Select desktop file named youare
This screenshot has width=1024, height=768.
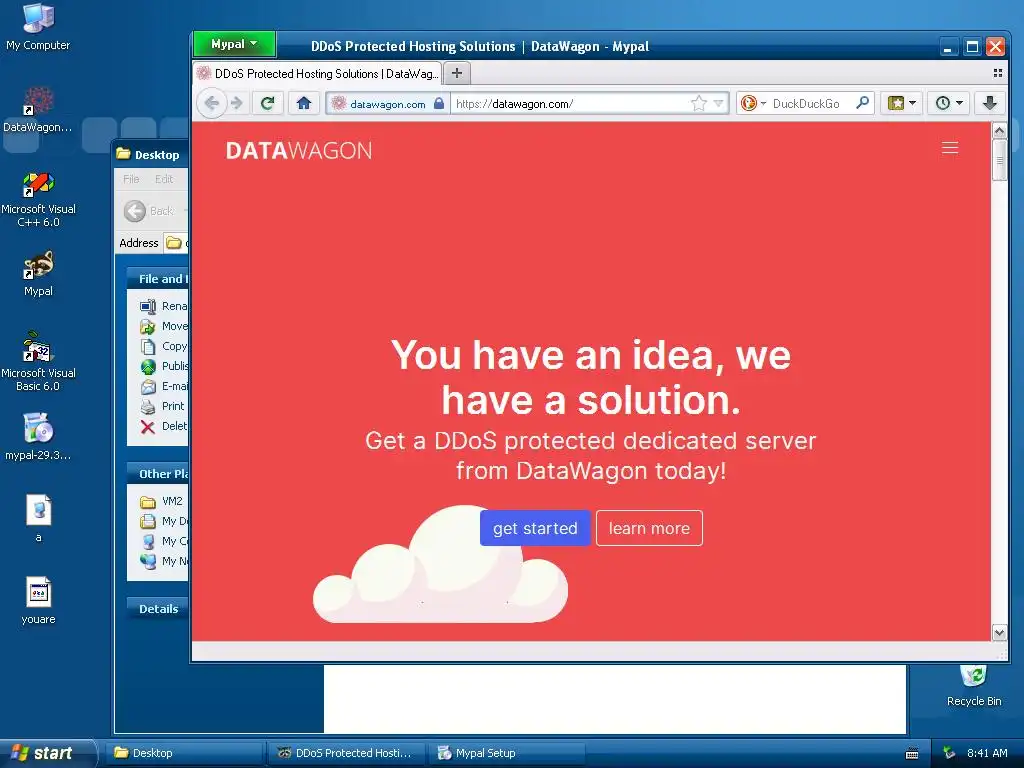(38, 601)
